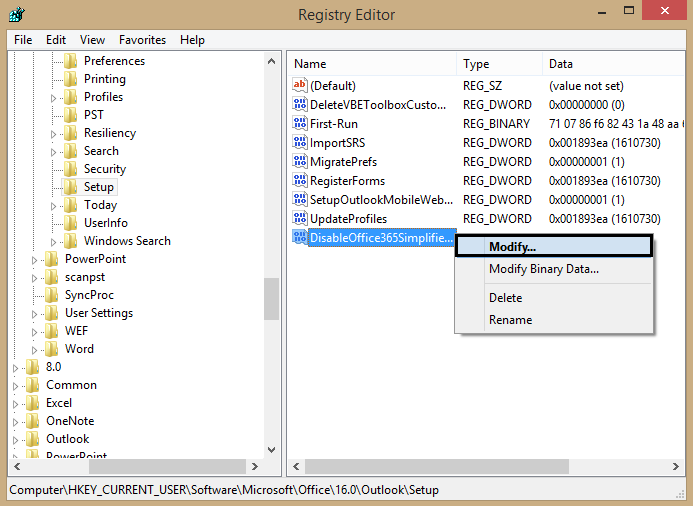Click the UpdateProfiles DWORD icon
693x506 pixels.
[300, 218]
